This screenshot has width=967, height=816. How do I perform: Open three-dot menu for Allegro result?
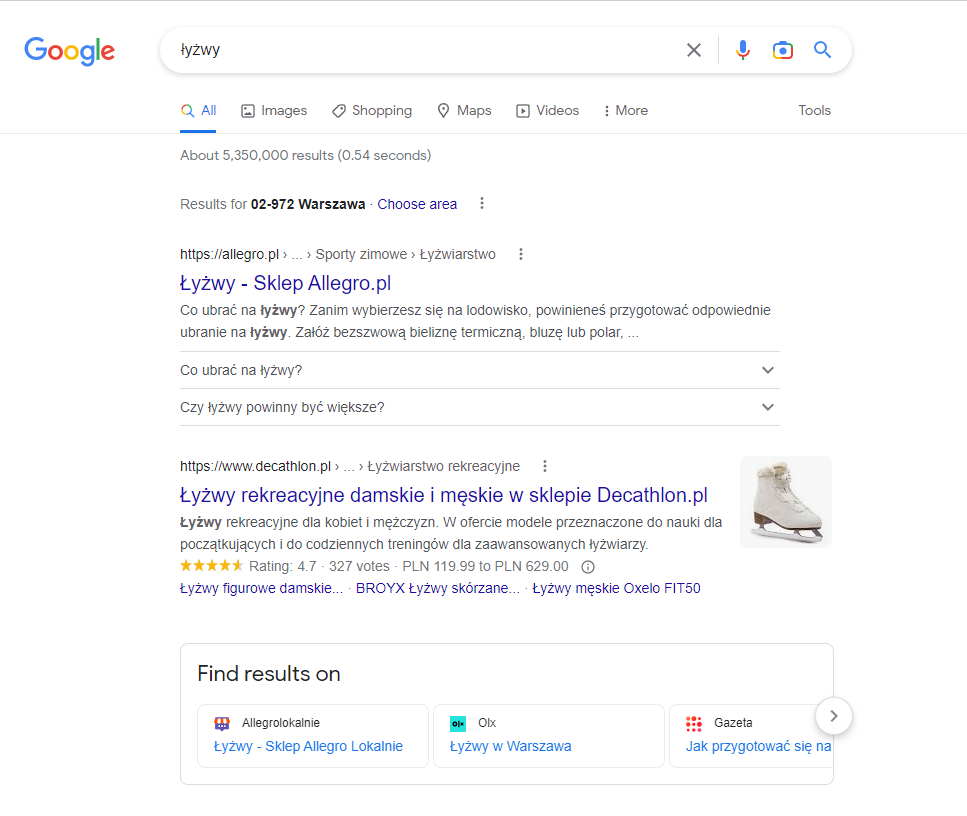click(521, 254)
